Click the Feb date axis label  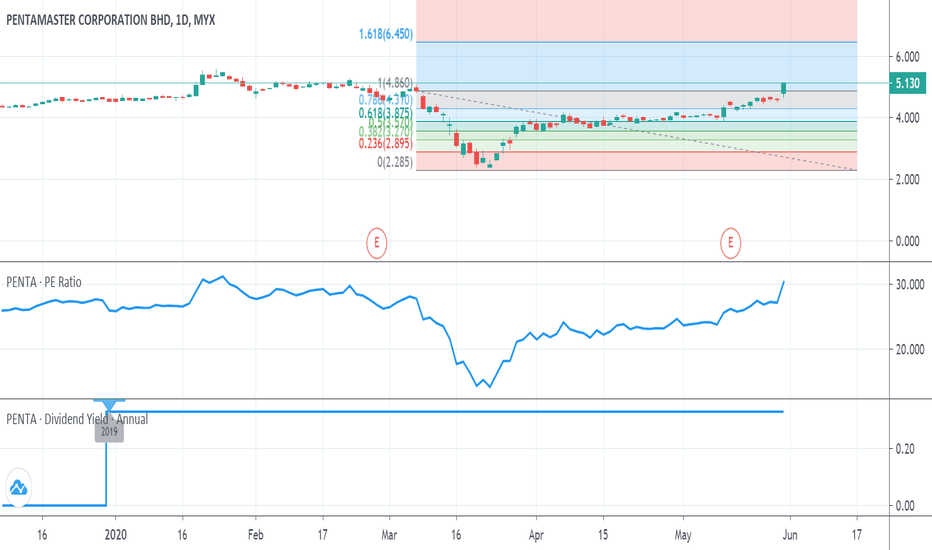[256, 535]
